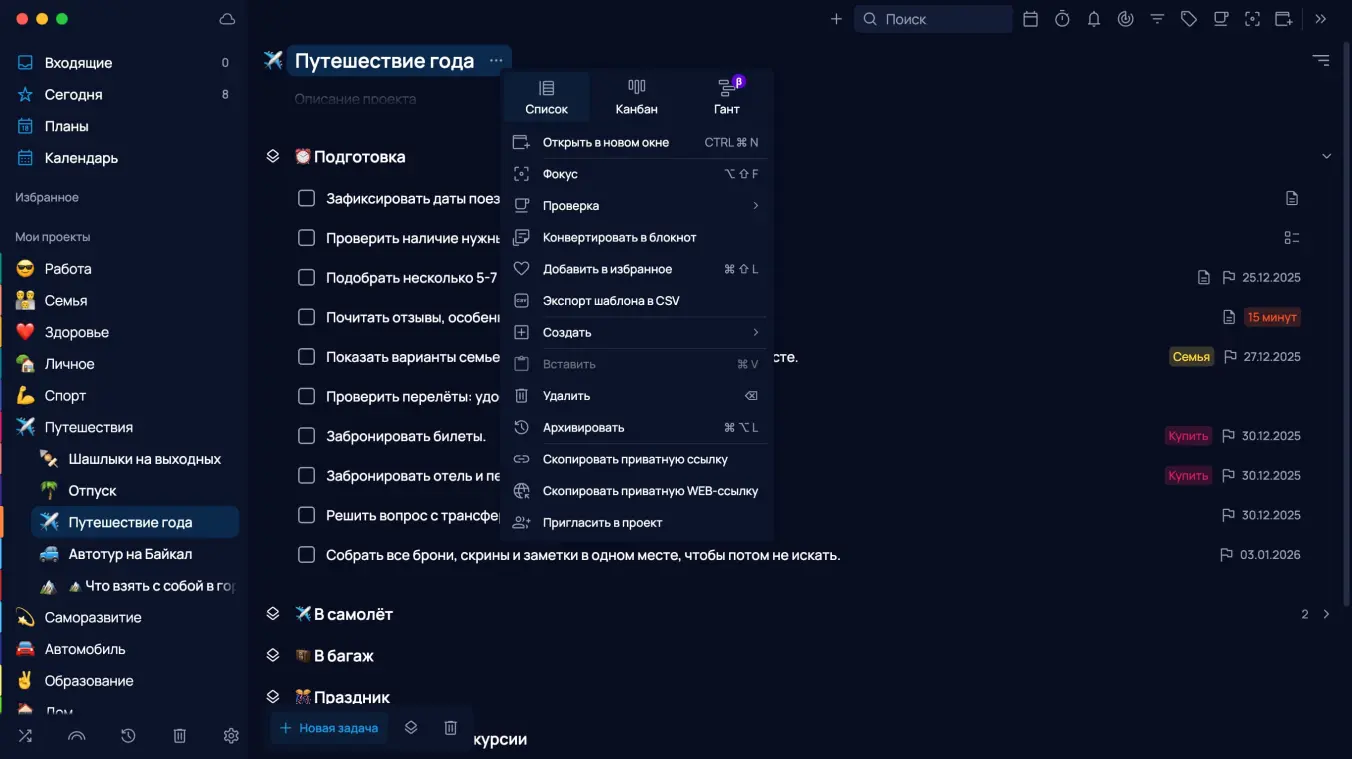Viewport: 1352px width, 759px height.
Task: Open notifications via the bell icon
Action: click(1094, 19)
